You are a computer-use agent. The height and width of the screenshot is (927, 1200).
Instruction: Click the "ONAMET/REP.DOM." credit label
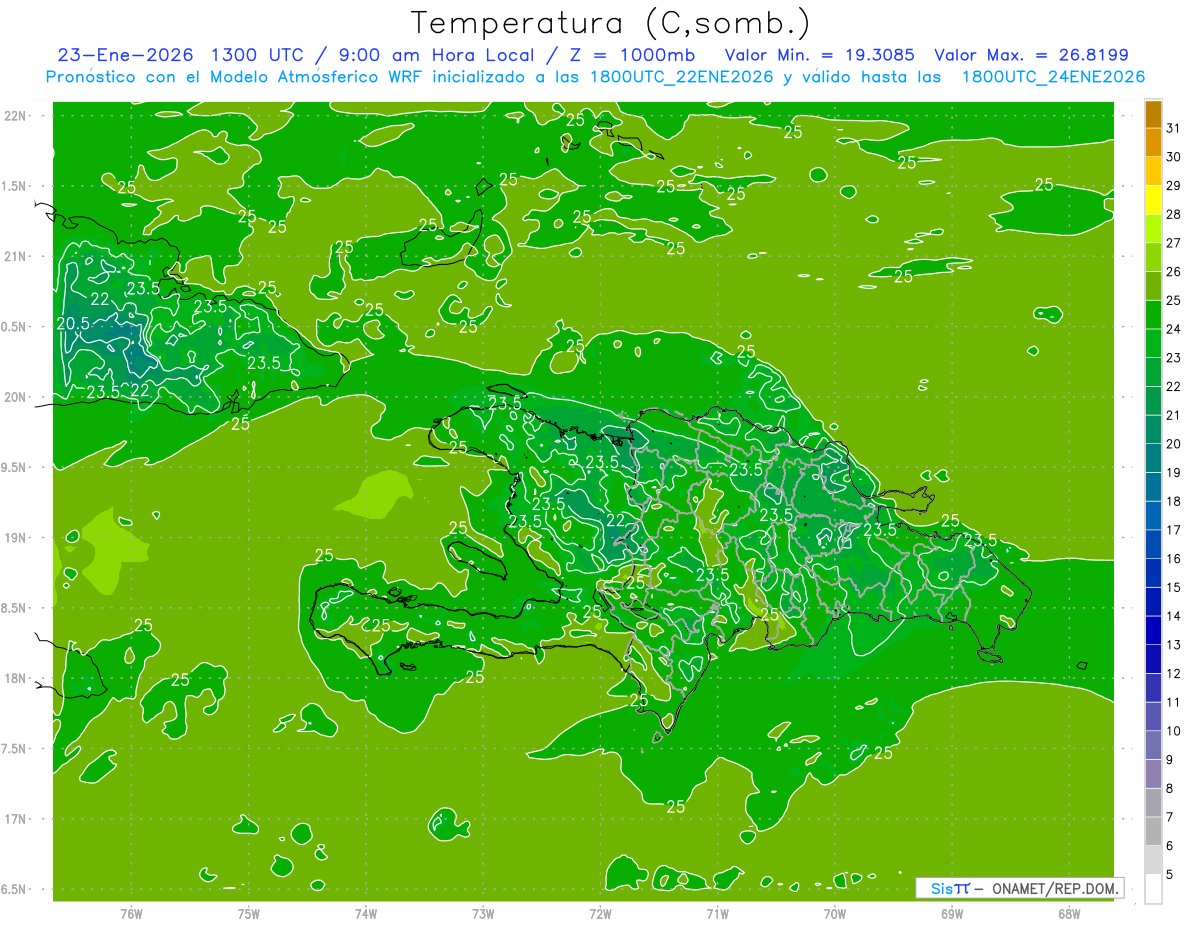click(x=1054, y=888)
